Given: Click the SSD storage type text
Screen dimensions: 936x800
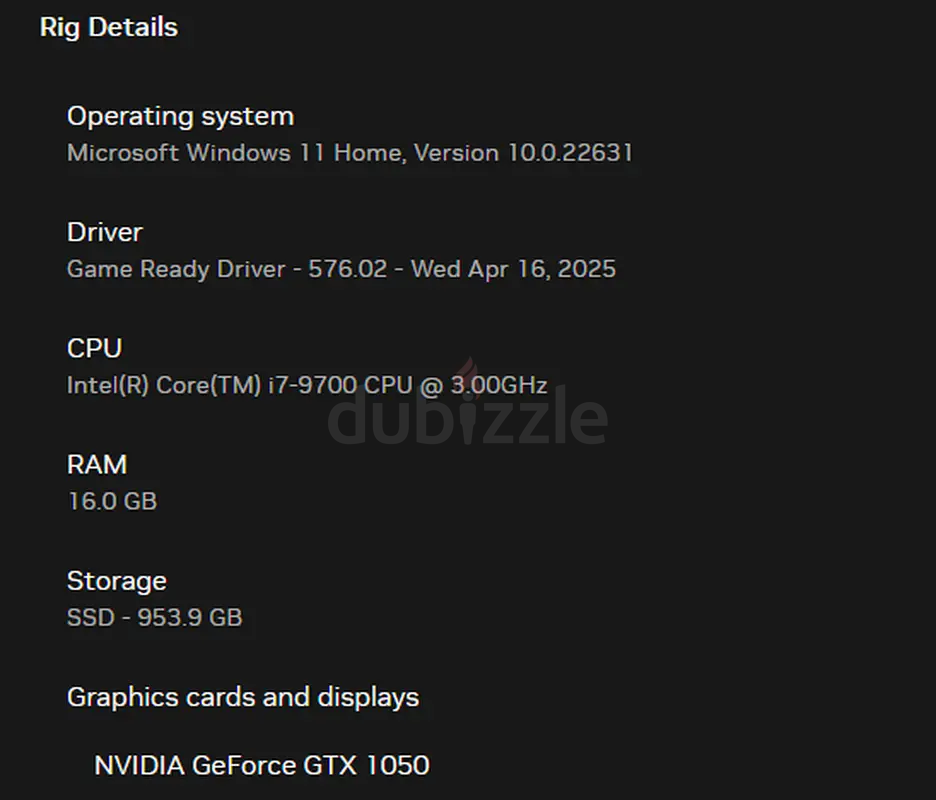Looking at the screenshot, I should (x=88, y=617).
